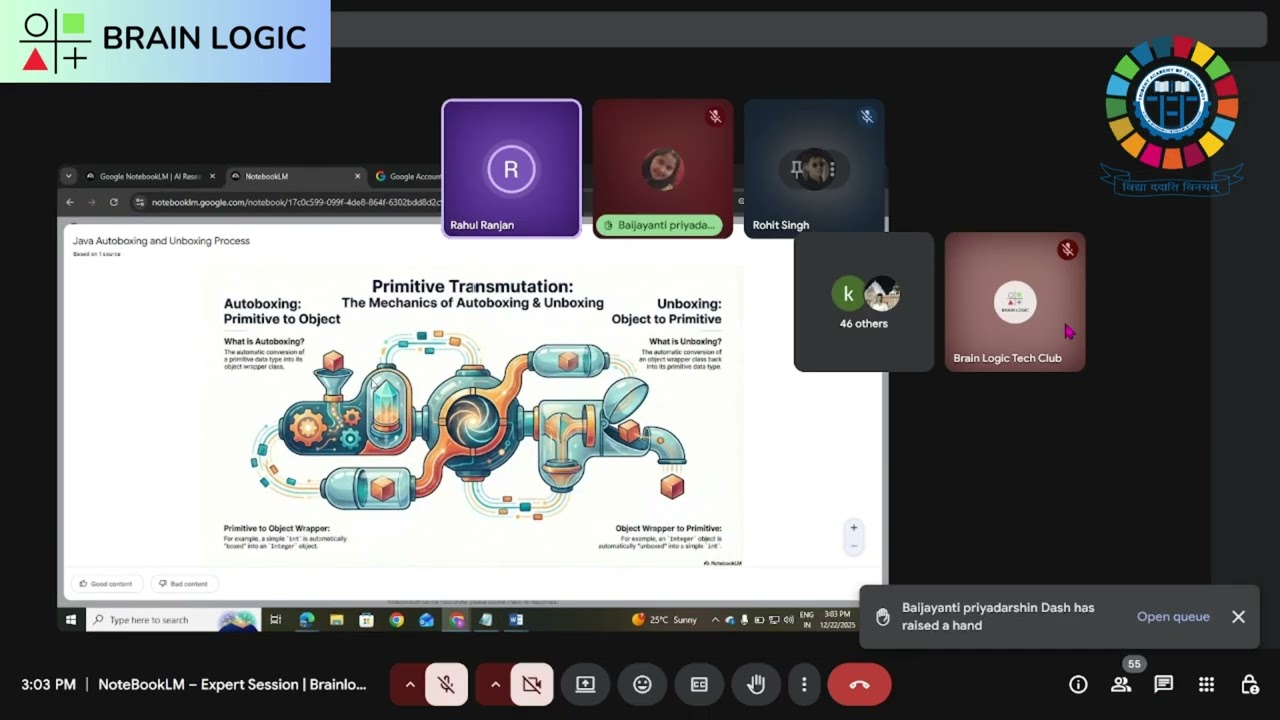
Task: Zoom out with the minus button
Action: (853, 546)
